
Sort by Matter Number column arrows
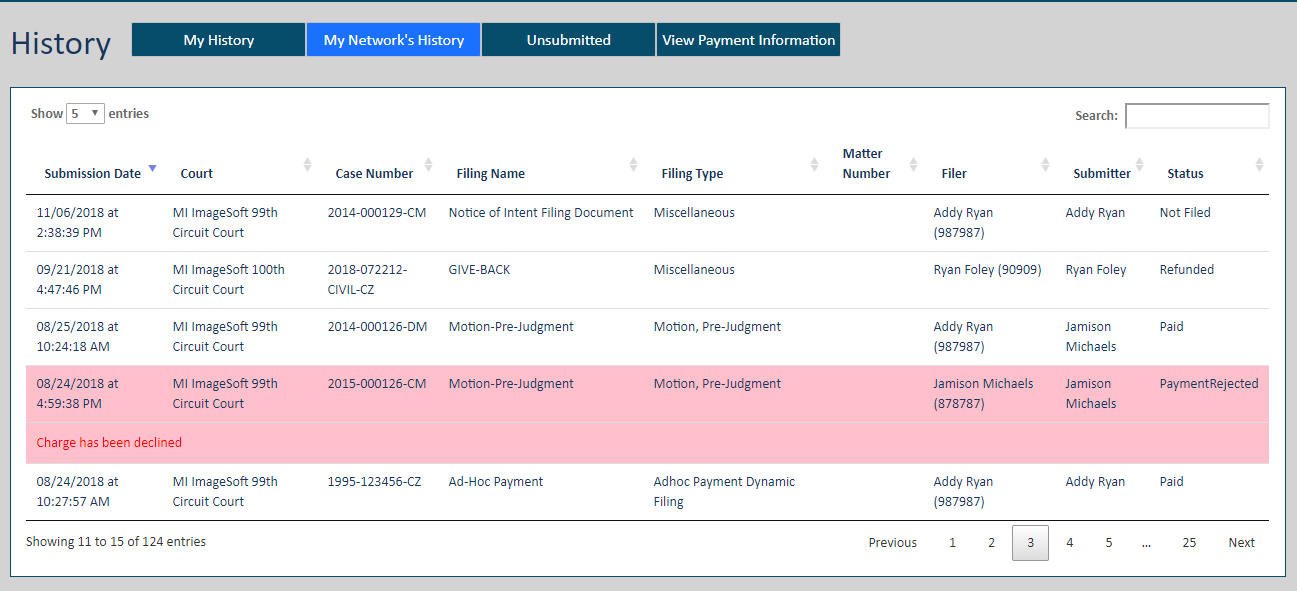click(x=912, y=164)
